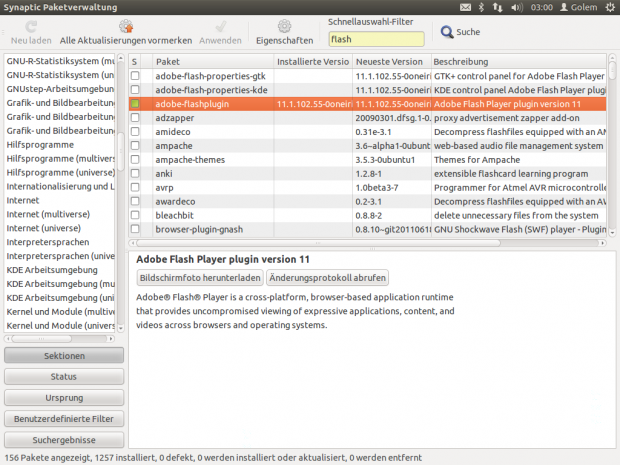620x465 pixels.
Task: Click Alle Aktualisierungen vormerken toolbar icon
Action: (126, 26)
